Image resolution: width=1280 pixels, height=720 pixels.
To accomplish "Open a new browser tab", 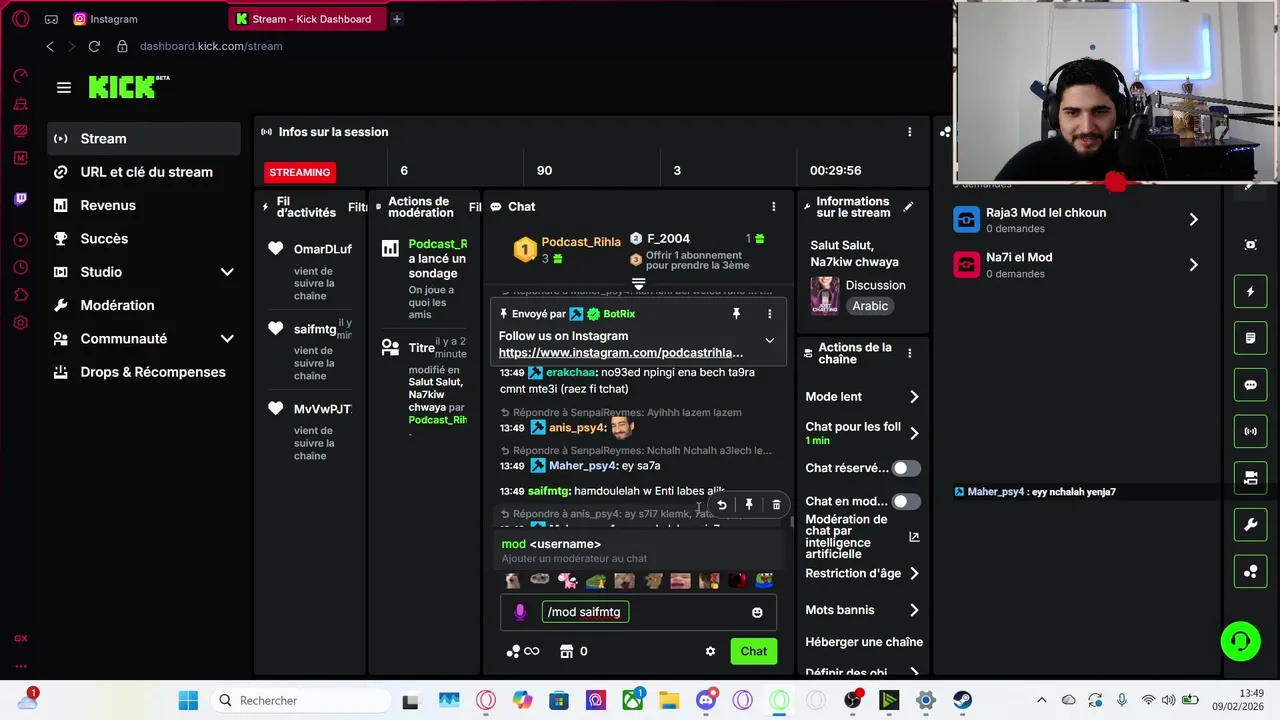I will (x=397, y=19).
